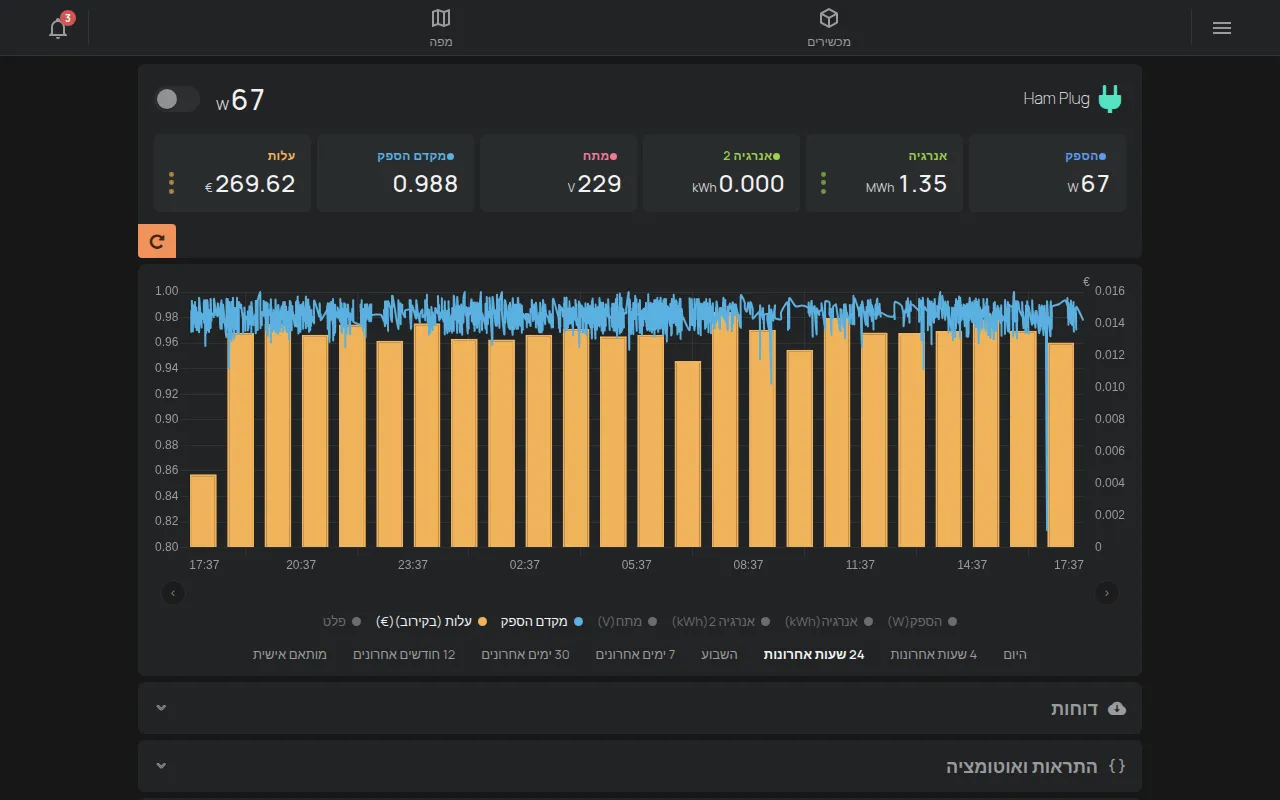The width and height of the screenshot is (1280, 800).
Task: Click the energy 2 (אנרגיה 2) 0.000 kWh card
Action: pyautogui.click(x=721, y=173)
